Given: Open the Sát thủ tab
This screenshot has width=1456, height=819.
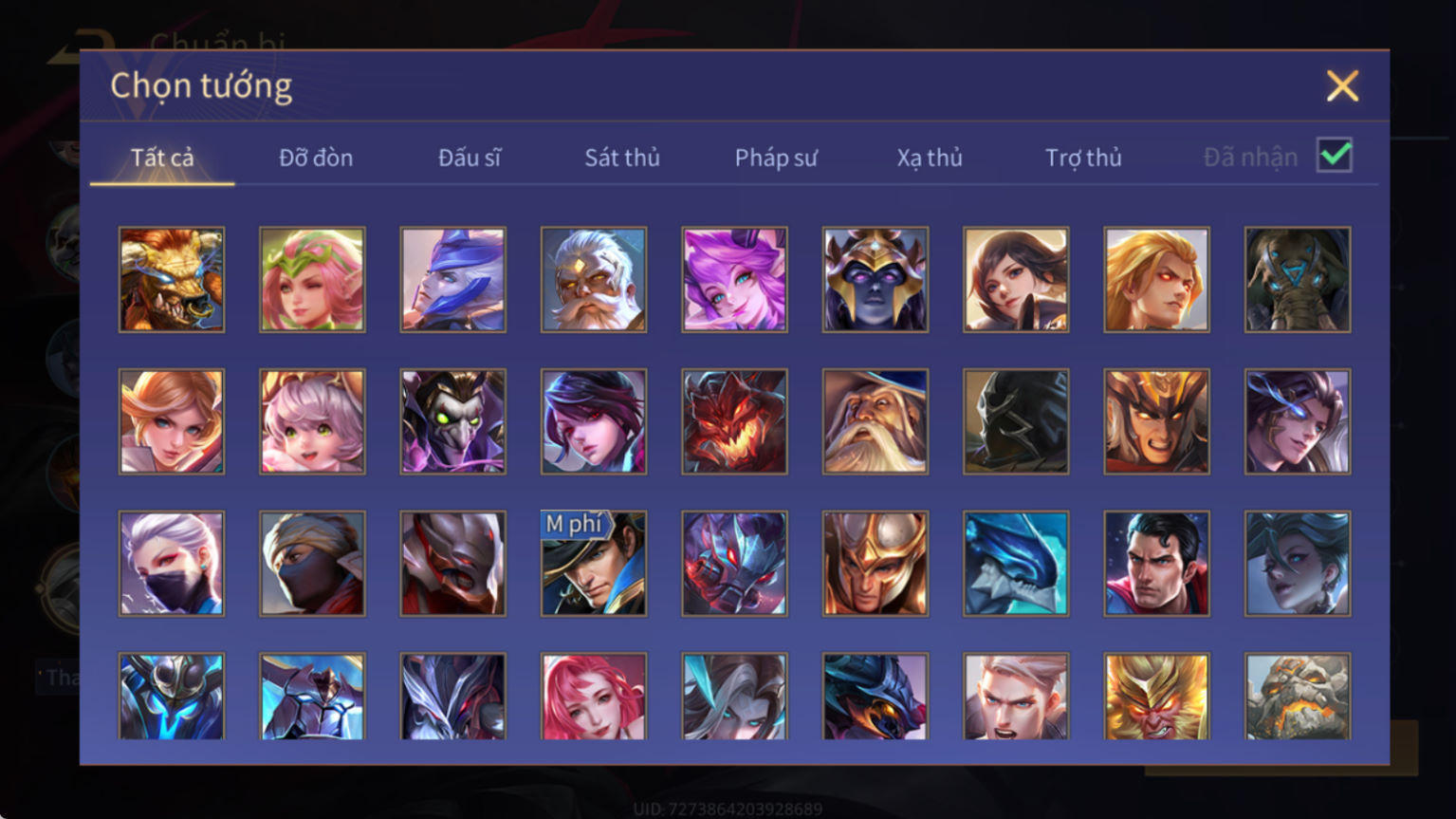Looking at the screenshot, I should 622,158.
